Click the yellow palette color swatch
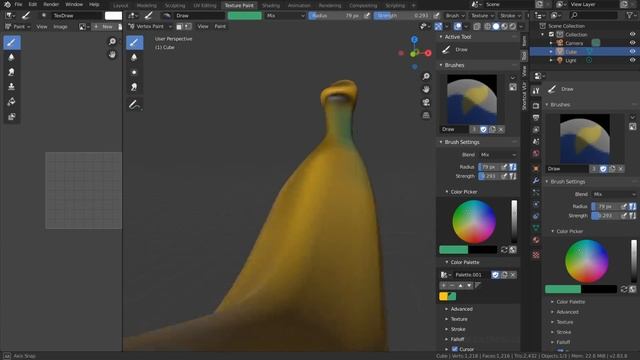 (x=443, y=296)
